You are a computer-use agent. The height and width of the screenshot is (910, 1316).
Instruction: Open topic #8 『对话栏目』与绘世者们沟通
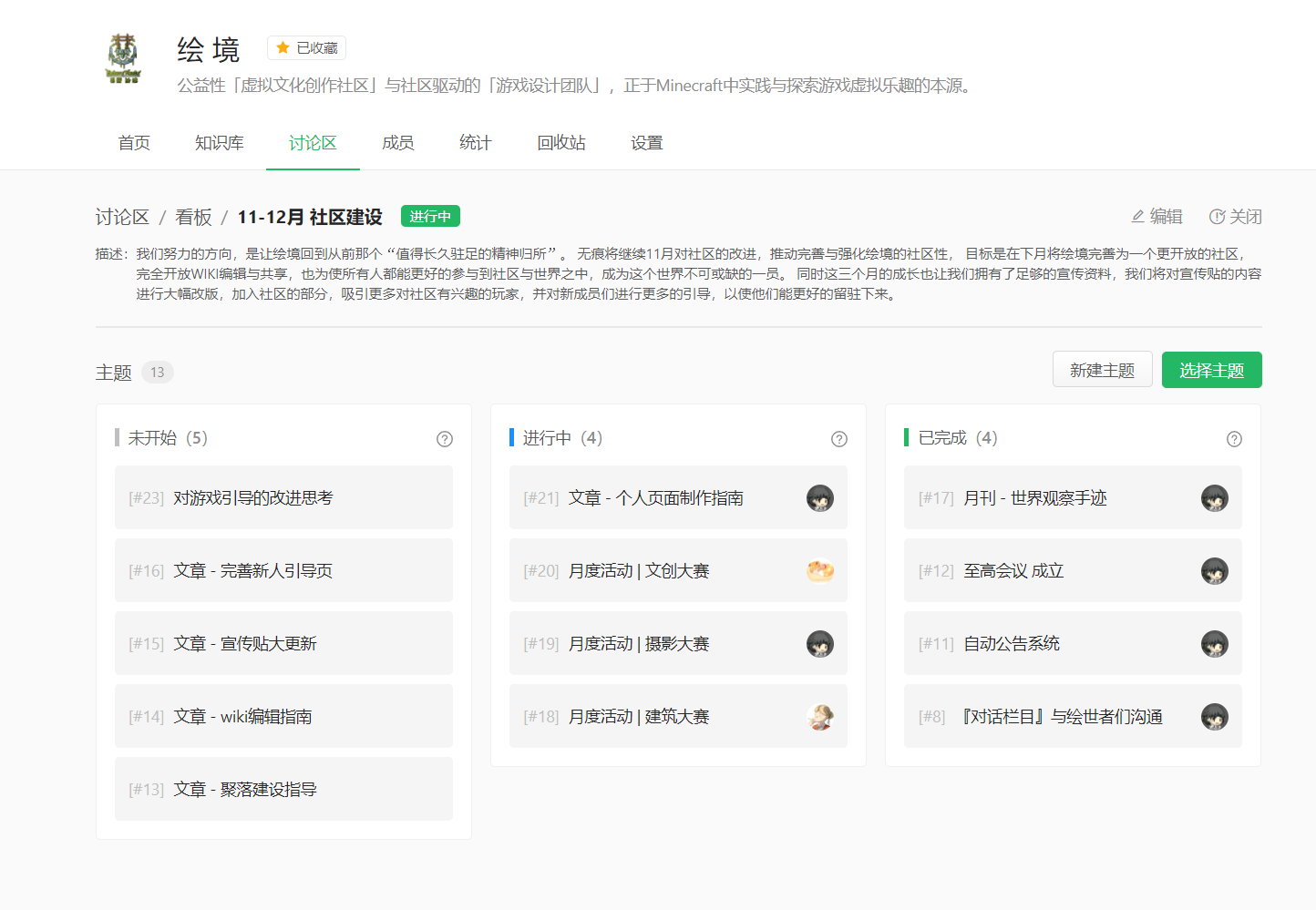coord(1073,716)
